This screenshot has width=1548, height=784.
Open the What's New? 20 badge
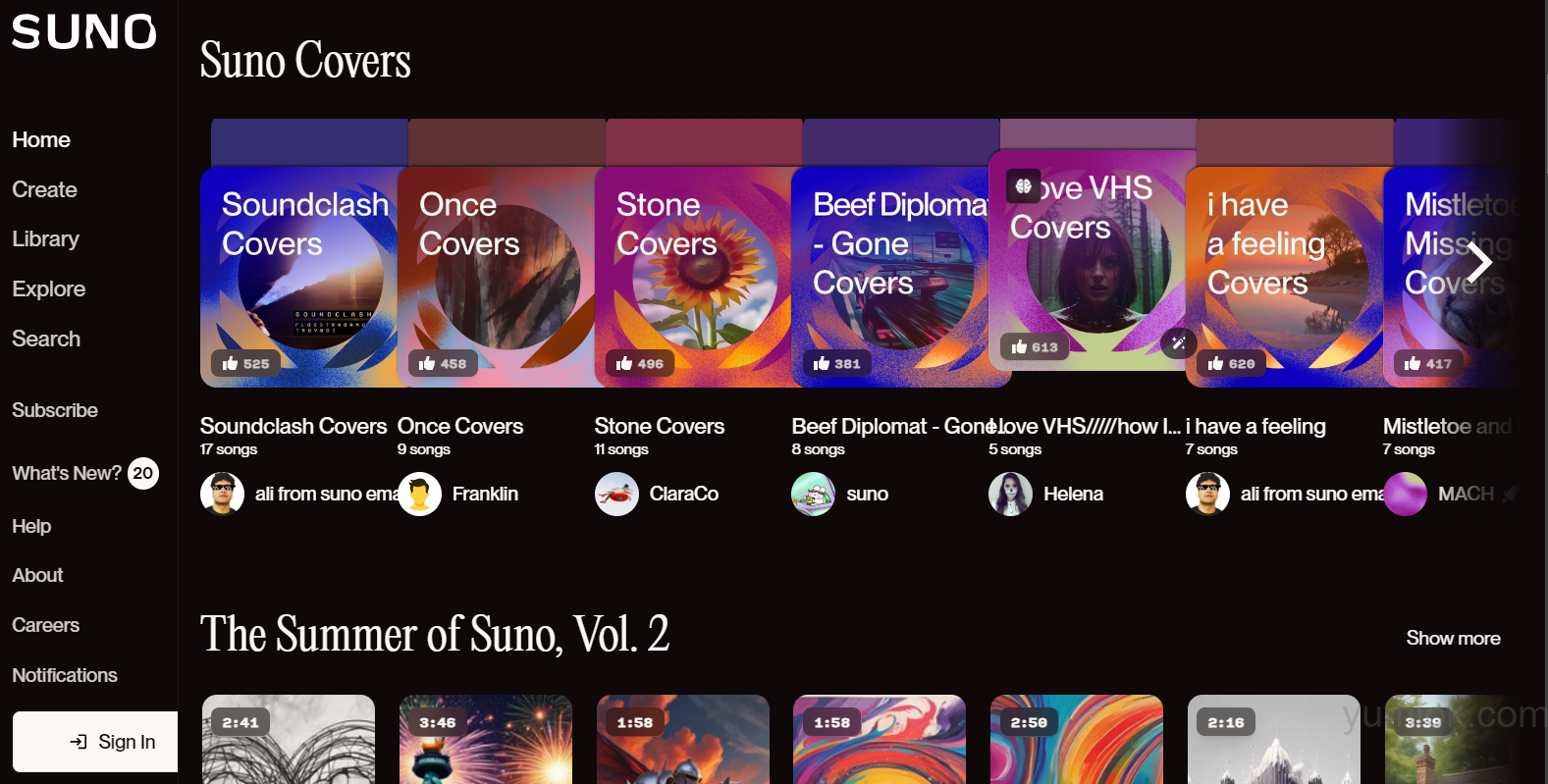click(x=143, y=473)
